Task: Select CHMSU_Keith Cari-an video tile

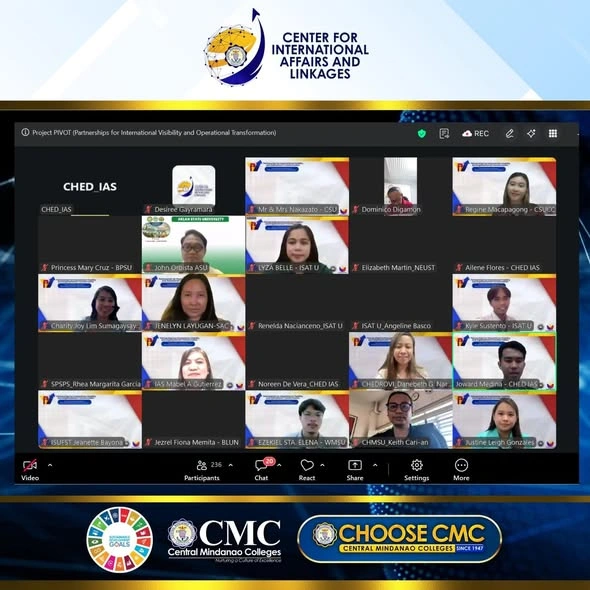Action: [400, 419]
